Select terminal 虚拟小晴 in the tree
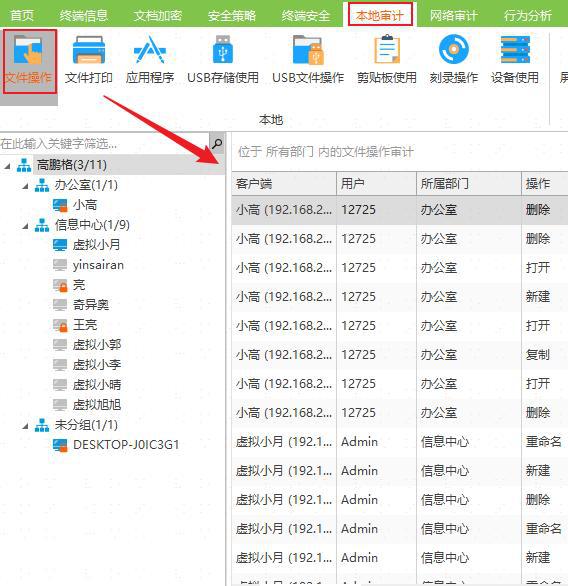568x586 pixels. coord(96,385)
